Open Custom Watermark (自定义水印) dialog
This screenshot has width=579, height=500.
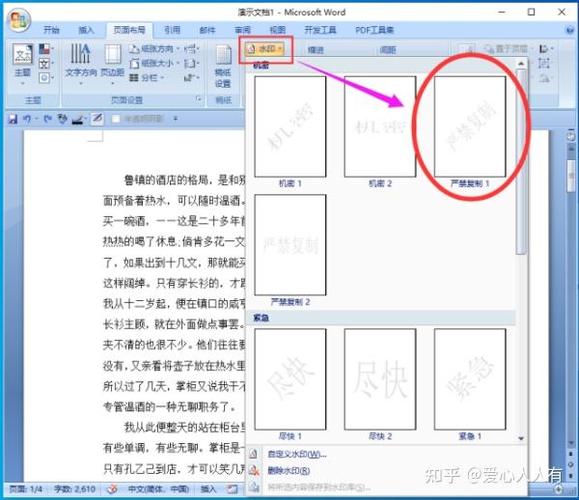point(297,454)
